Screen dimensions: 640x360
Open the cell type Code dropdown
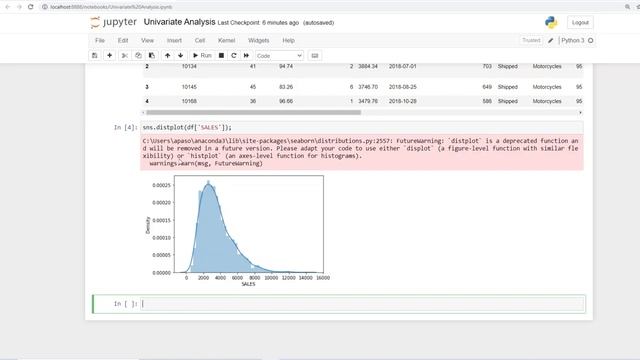pos(279,56)
